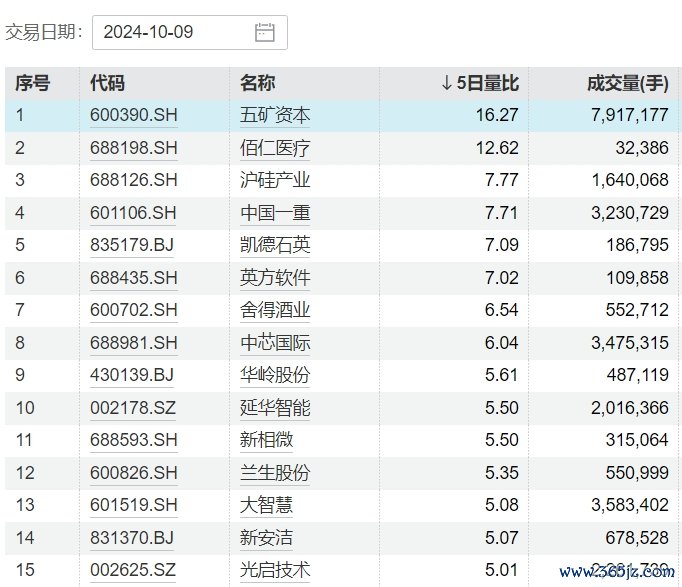Select the 16.27 volume ratio value
Screen dimensions: 682x587
click(497, 115)
